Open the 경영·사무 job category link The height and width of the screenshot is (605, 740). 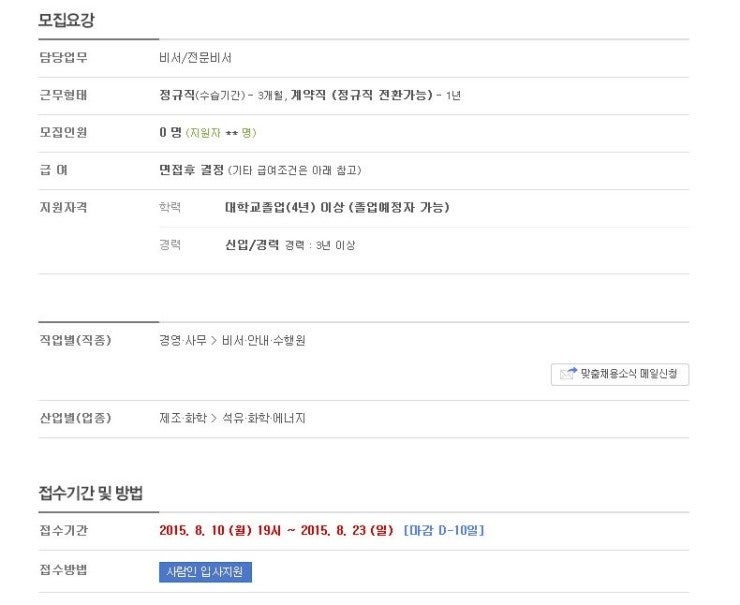coord(183,340)
